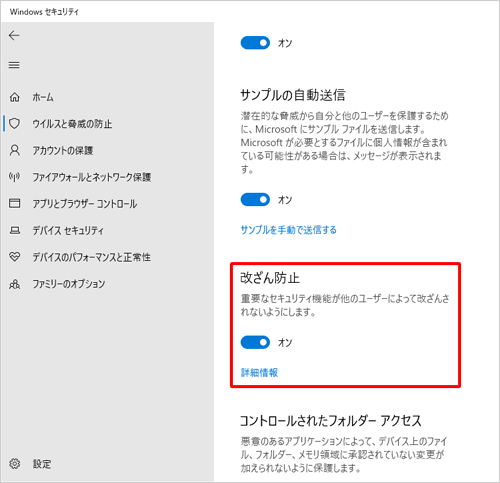The width and height of the screenshot is (500, 483).
Task: Click the person icon for account protection
Action: (14, 150)
